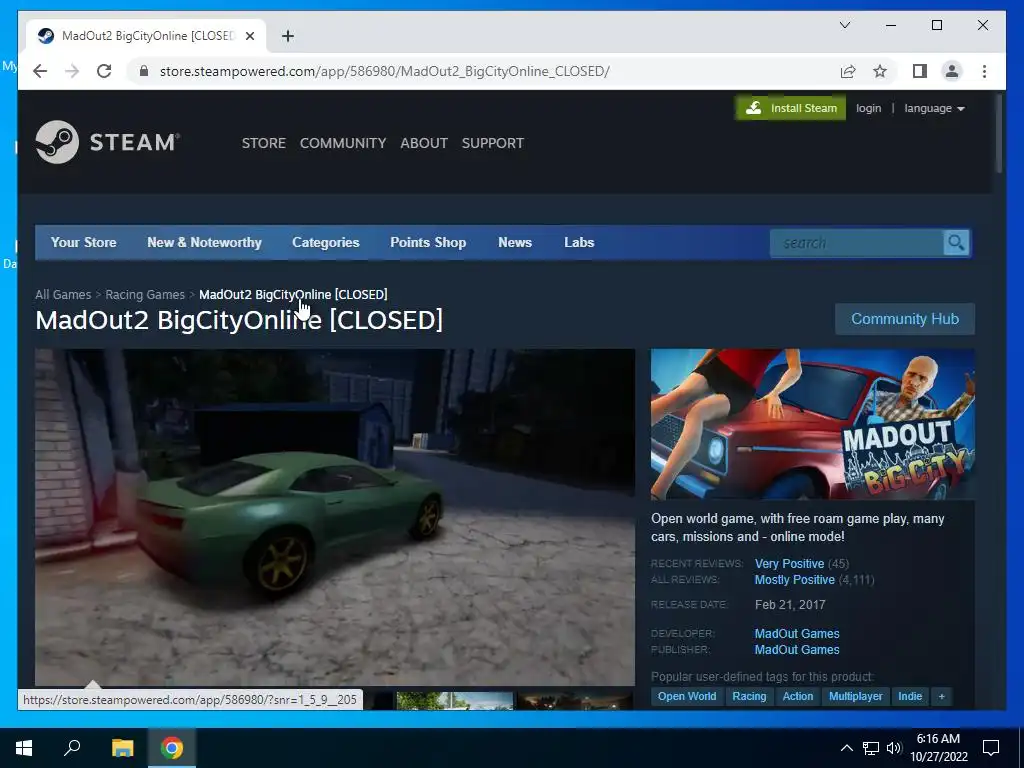Viewport: 1024px width, 768px height.
Task: Click the network icon in the system tray
Action: (x=871, y=748)
